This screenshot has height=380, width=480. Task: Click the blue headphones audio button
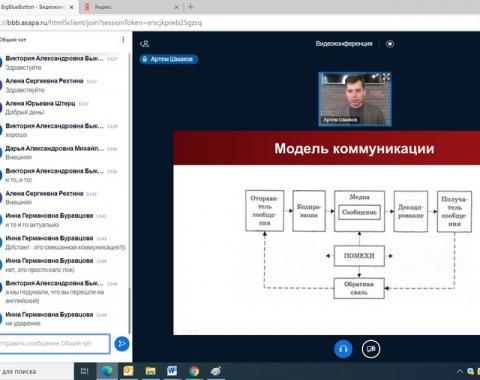pos(343,349)
